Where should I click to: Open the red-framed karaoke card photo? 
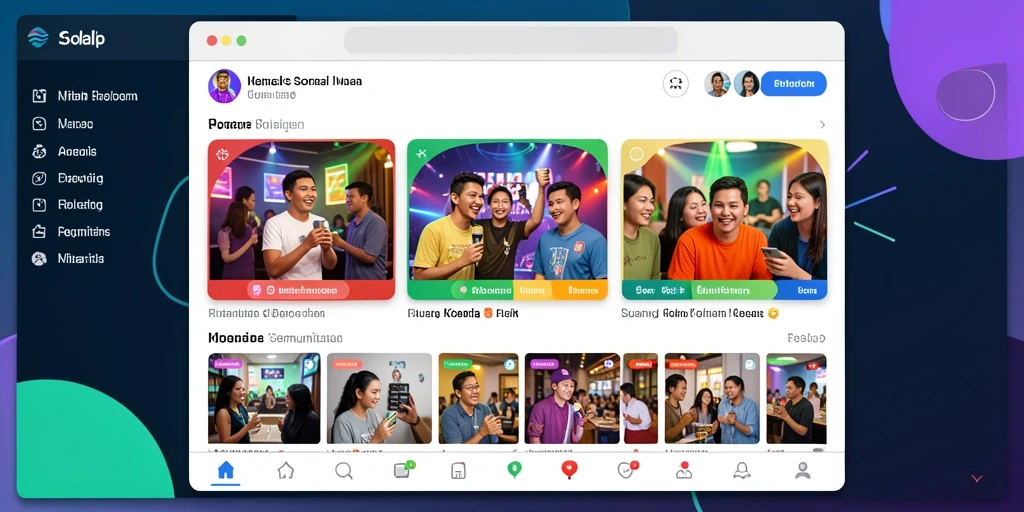point(301,210)
